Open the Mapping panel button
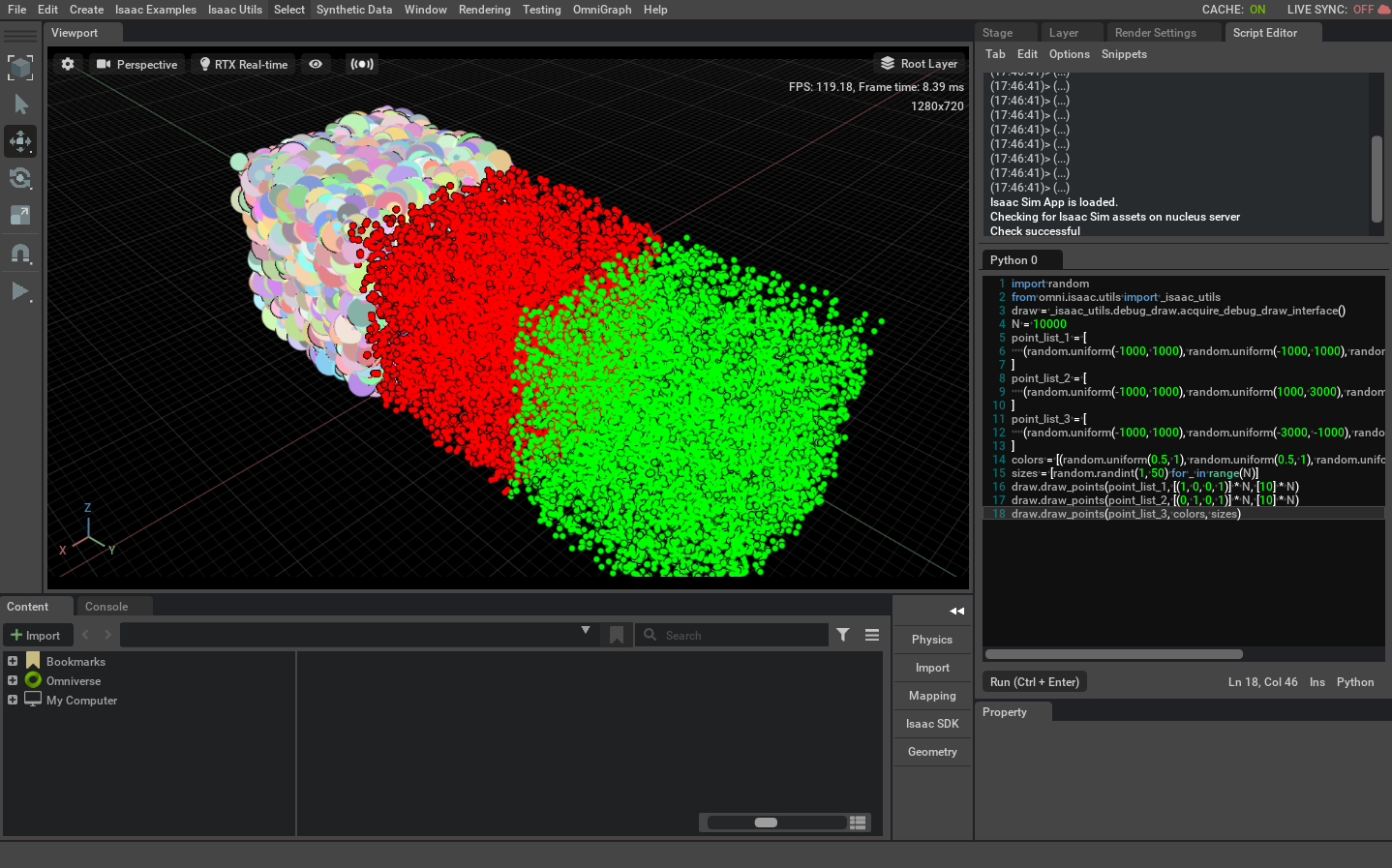The image size is (1392, 868). click(x=932, y=696)
